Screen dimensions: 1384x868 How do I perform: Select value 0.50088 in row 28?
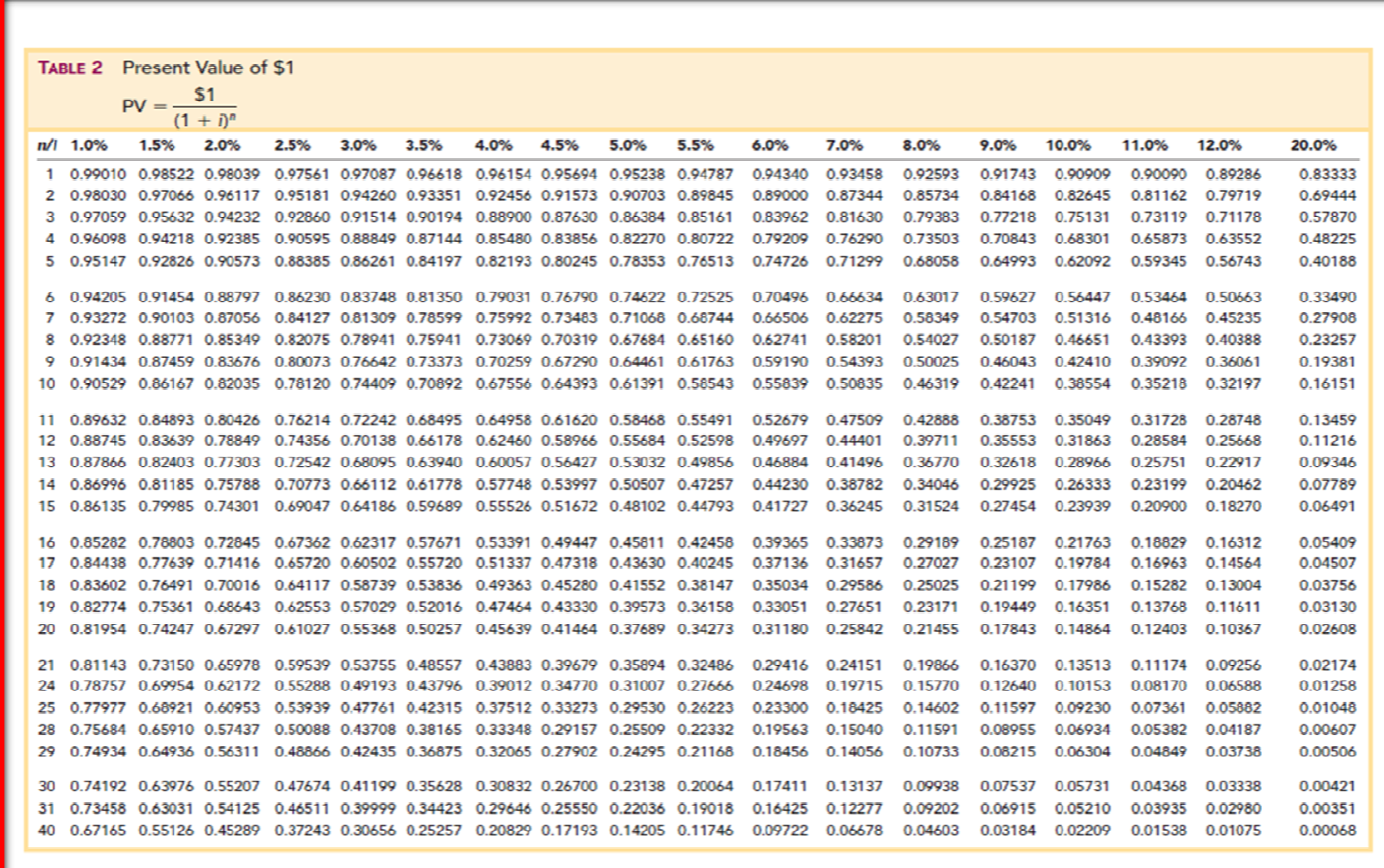(303, 730)
